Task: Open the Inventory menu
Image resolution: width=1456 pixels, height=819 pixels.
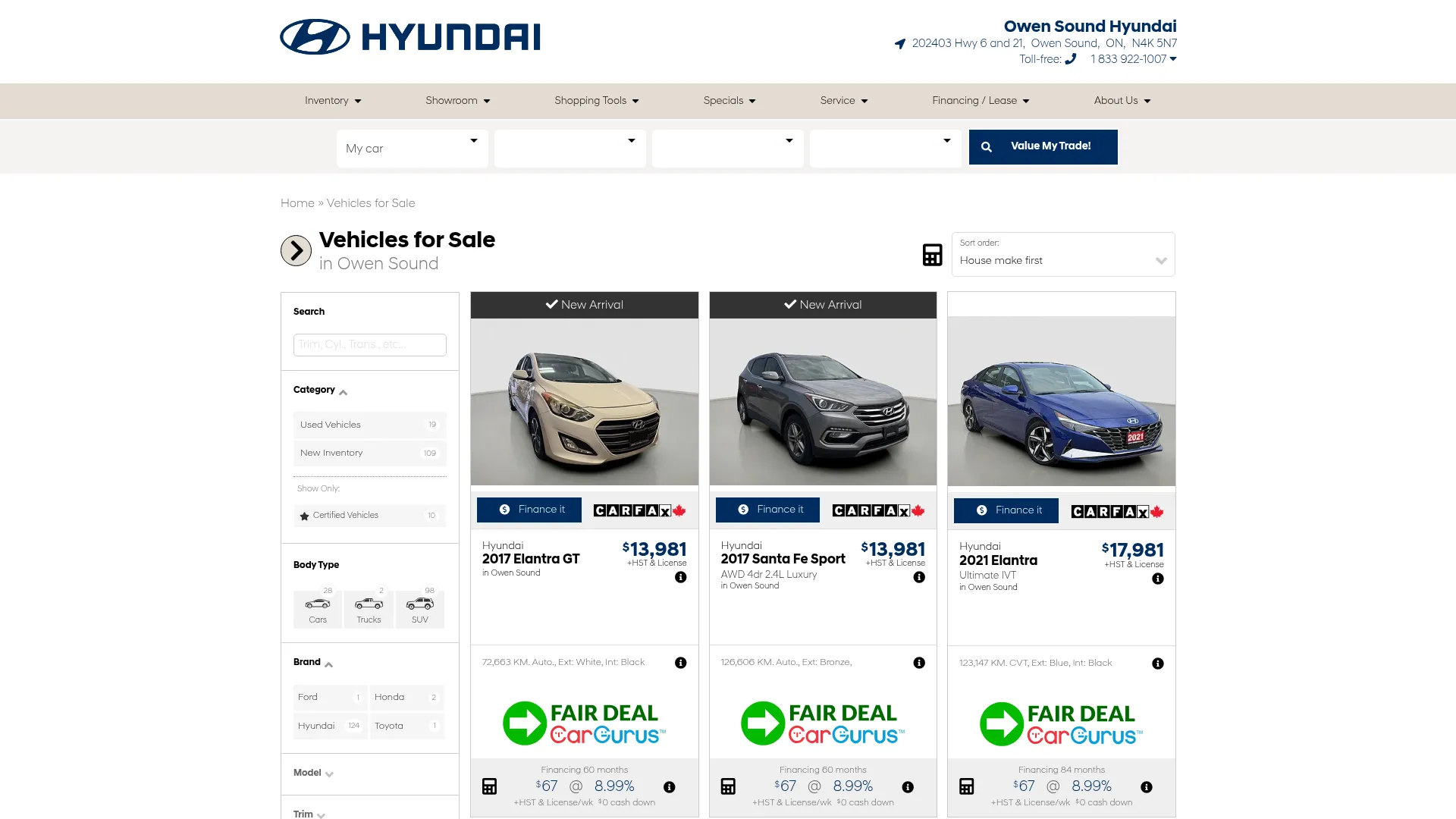Action: click(x=333, y=101)
